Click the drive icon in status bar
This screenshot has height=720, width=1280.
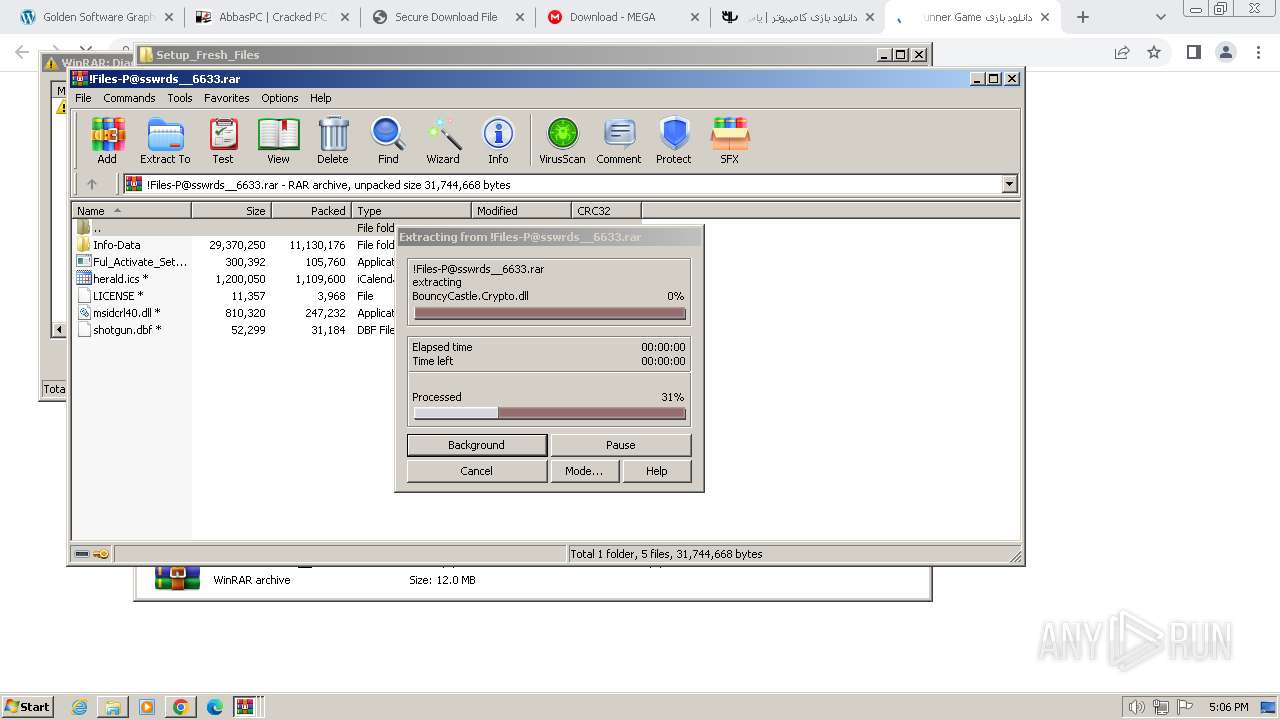point(82,553)
